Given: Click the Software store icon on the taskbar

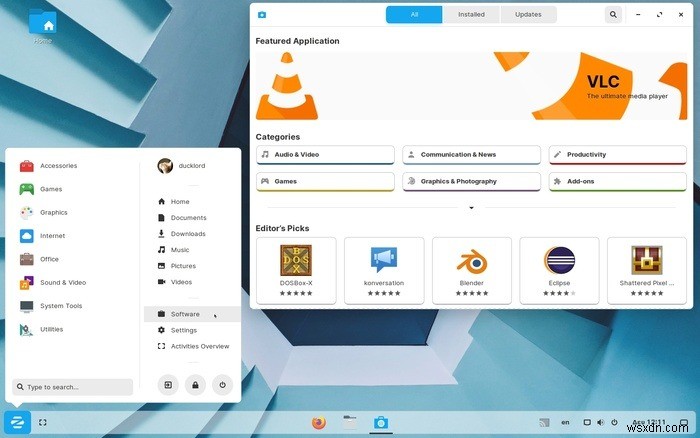Looking at the screenshot, I should (x=381, y=422).
